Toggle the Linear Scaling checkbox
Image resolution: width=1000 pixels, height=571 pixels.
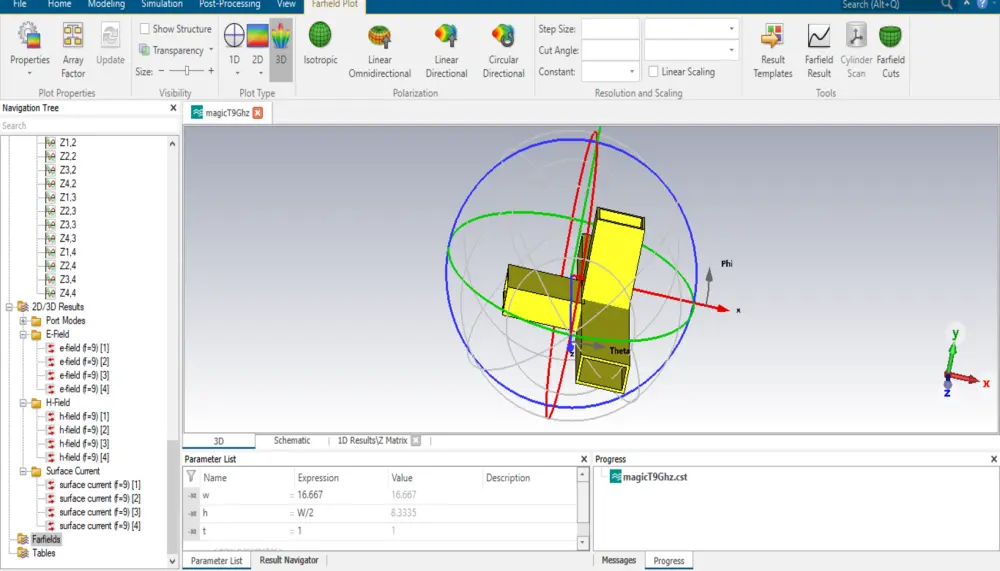pos(653,71)
